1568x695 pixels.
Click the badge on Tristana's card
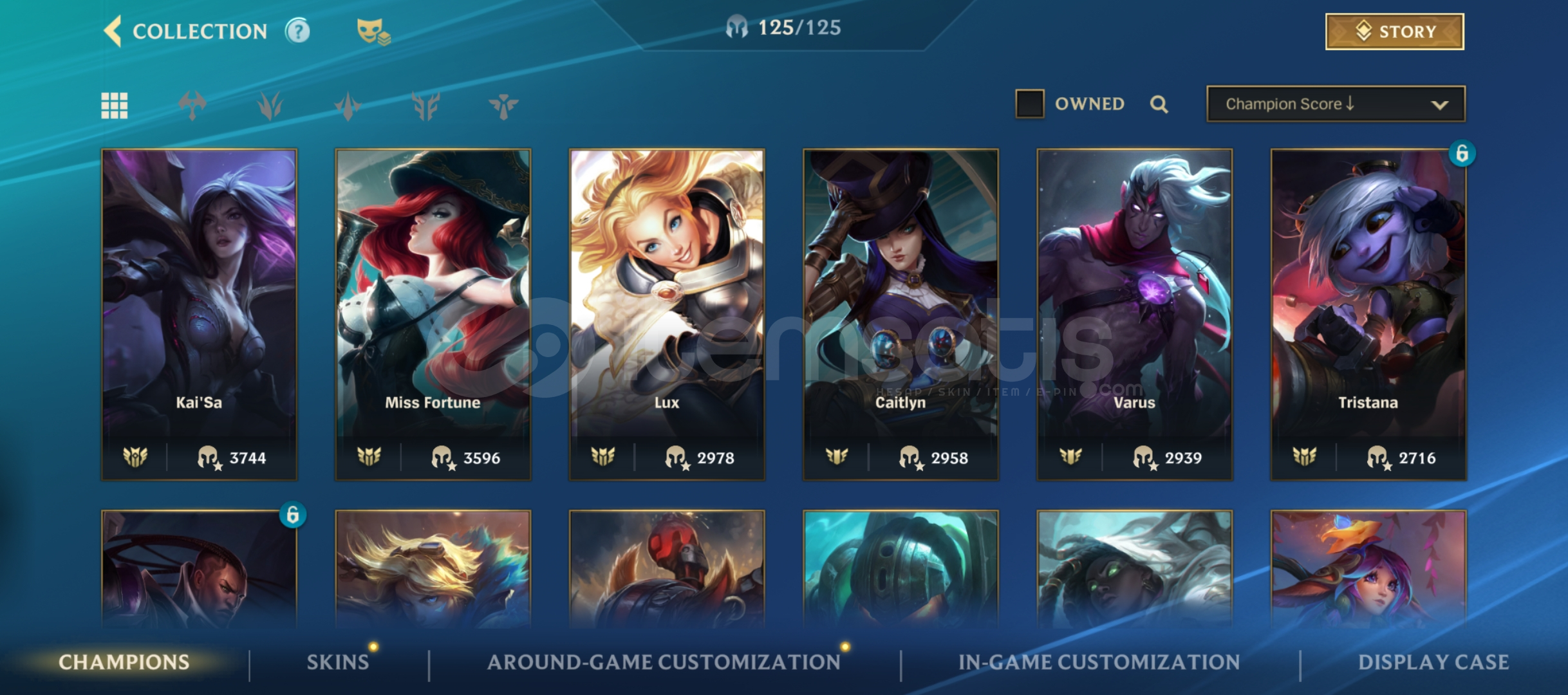pyautogui.click(x=1462, y=153)
